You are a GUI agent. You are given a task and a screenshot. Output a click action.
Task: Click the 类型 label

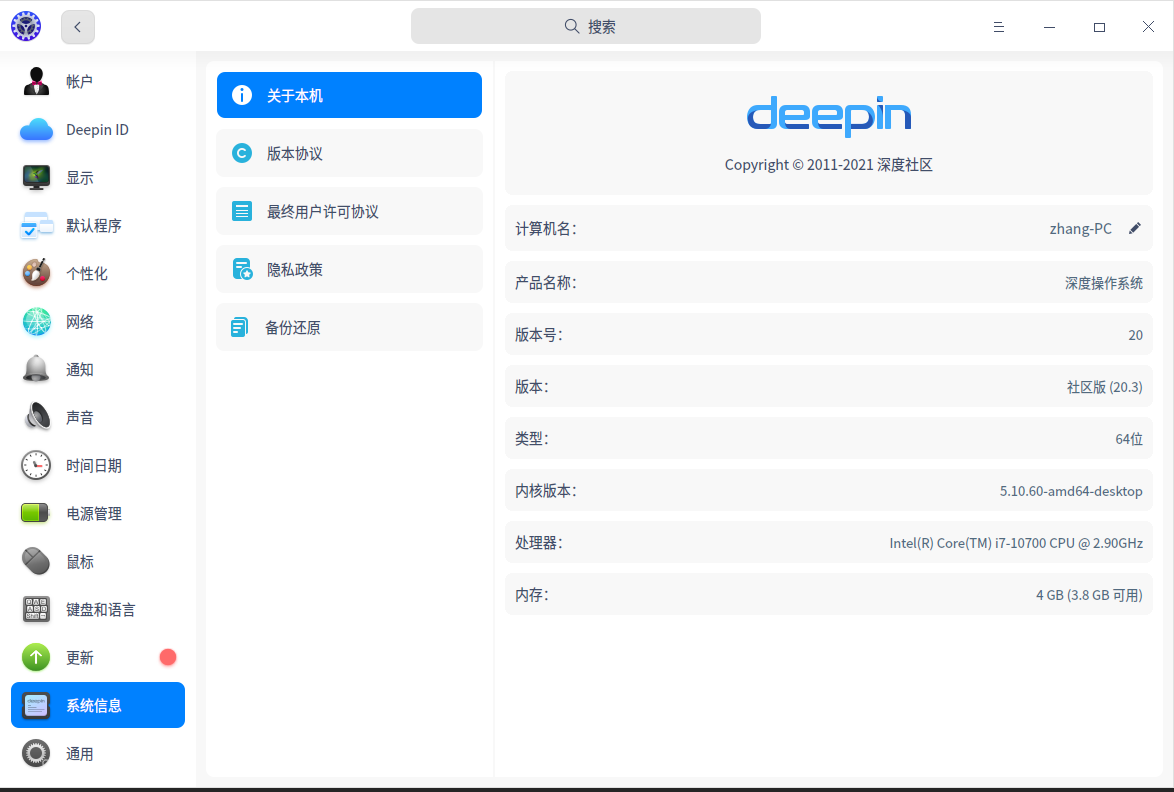tap(532, 439)
